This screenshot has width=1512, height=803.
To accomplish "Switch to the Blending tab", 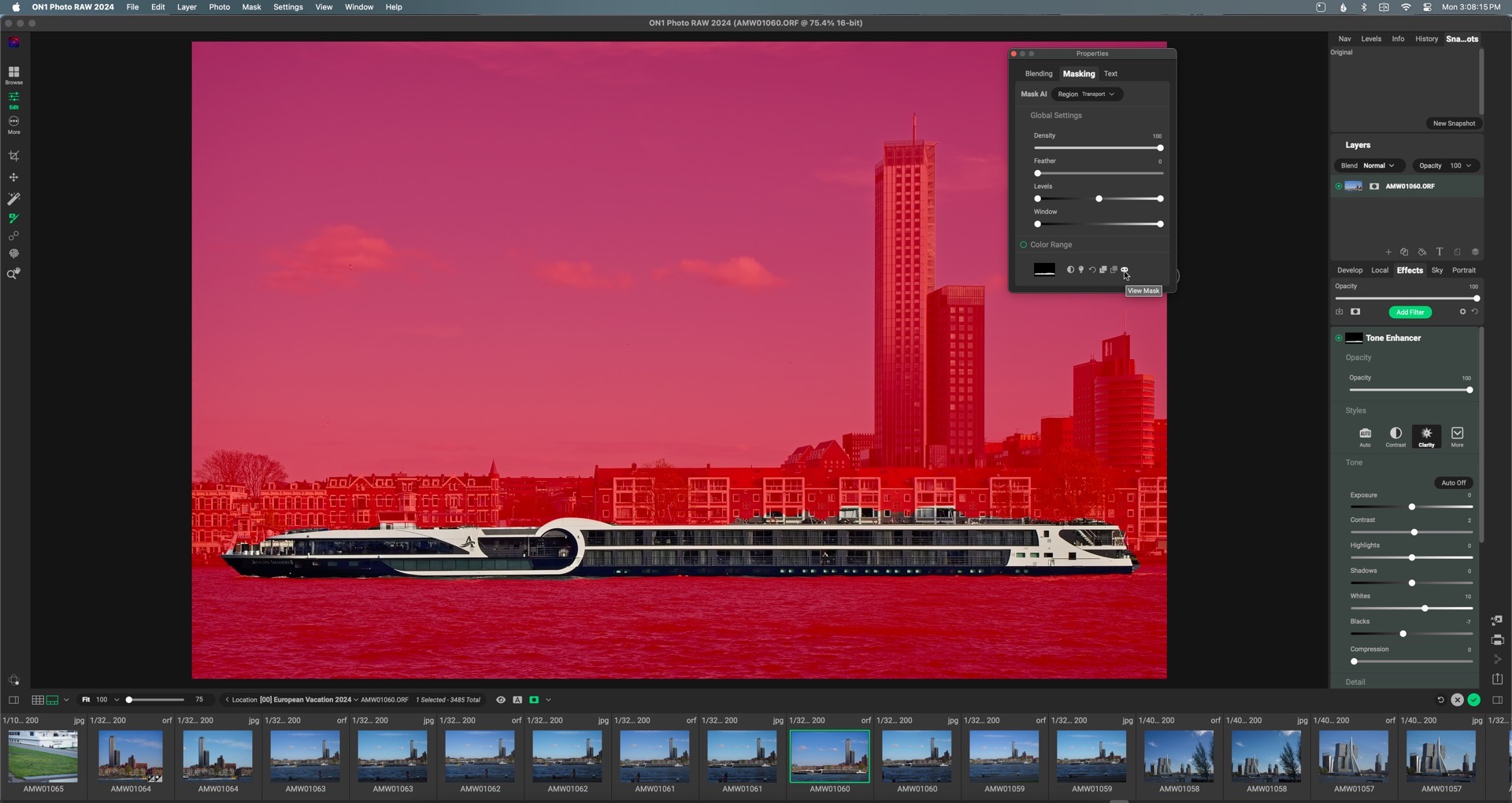I will [x=1038, y=74].
